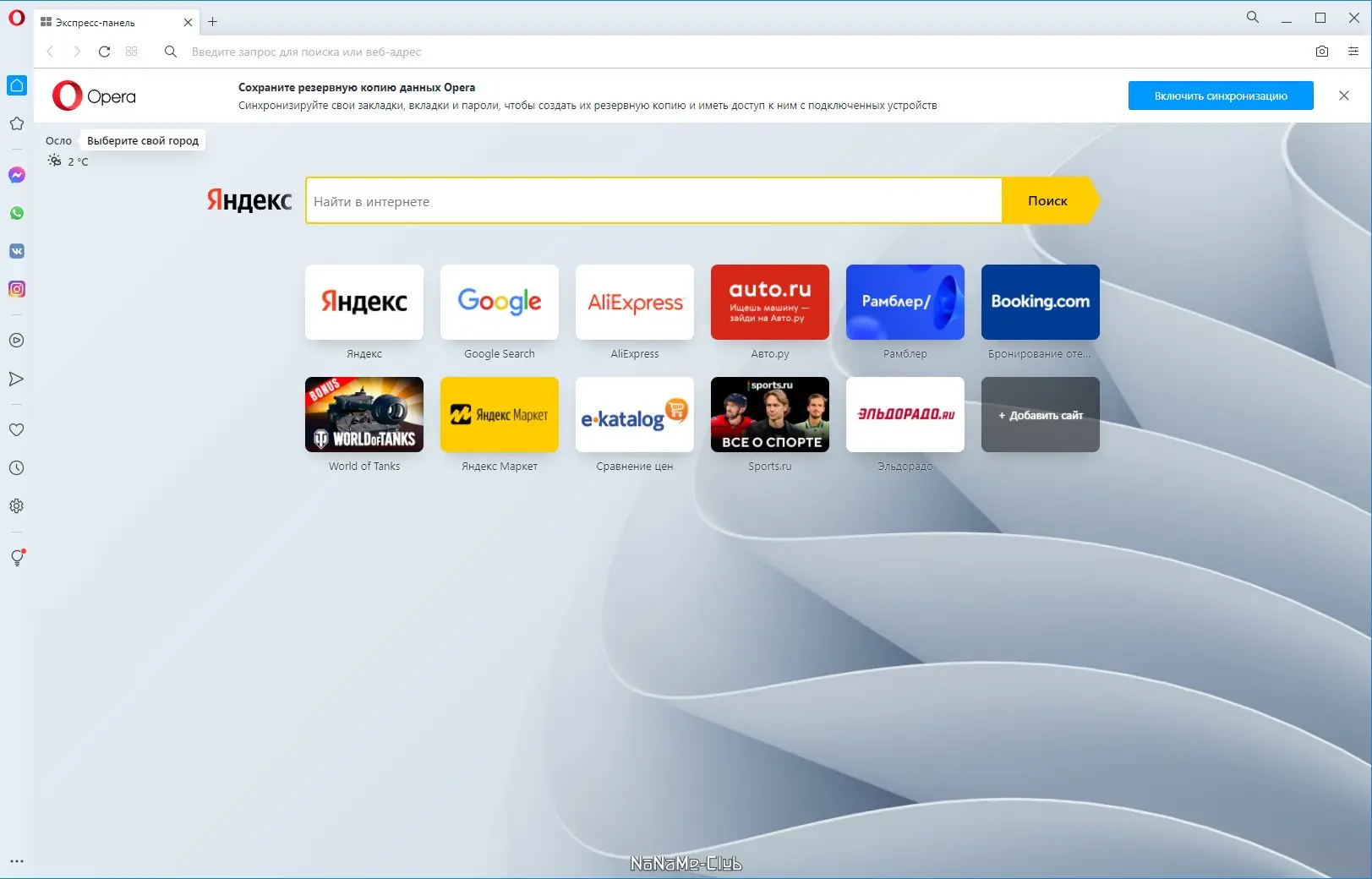The height and width of the screenshot is (879, 1372).
Task: Open History clock icon in sidebar
Action: point(17,468)
